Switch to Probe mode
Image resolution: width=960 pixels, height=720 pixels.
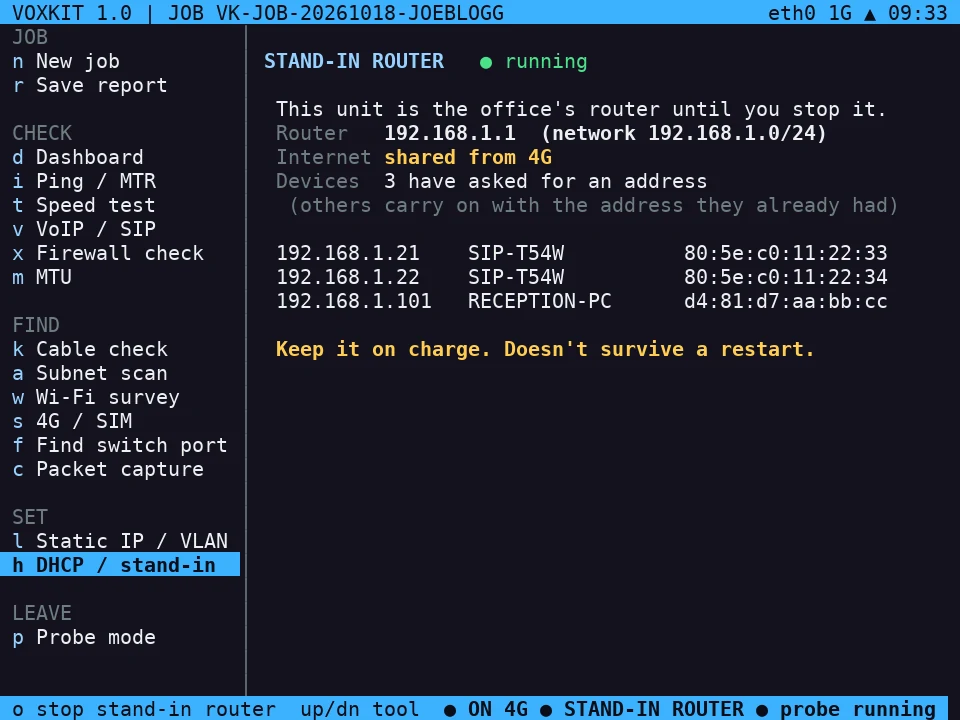click(x=120, y=637)
